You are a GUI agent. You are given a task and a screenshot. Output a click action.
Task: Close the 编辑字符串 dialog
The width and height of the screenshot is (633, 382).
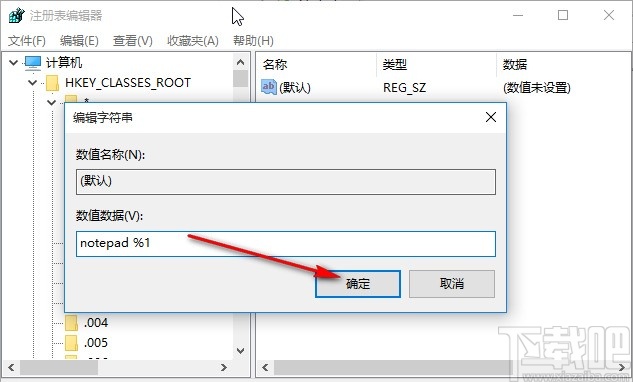tap(491, 118)
